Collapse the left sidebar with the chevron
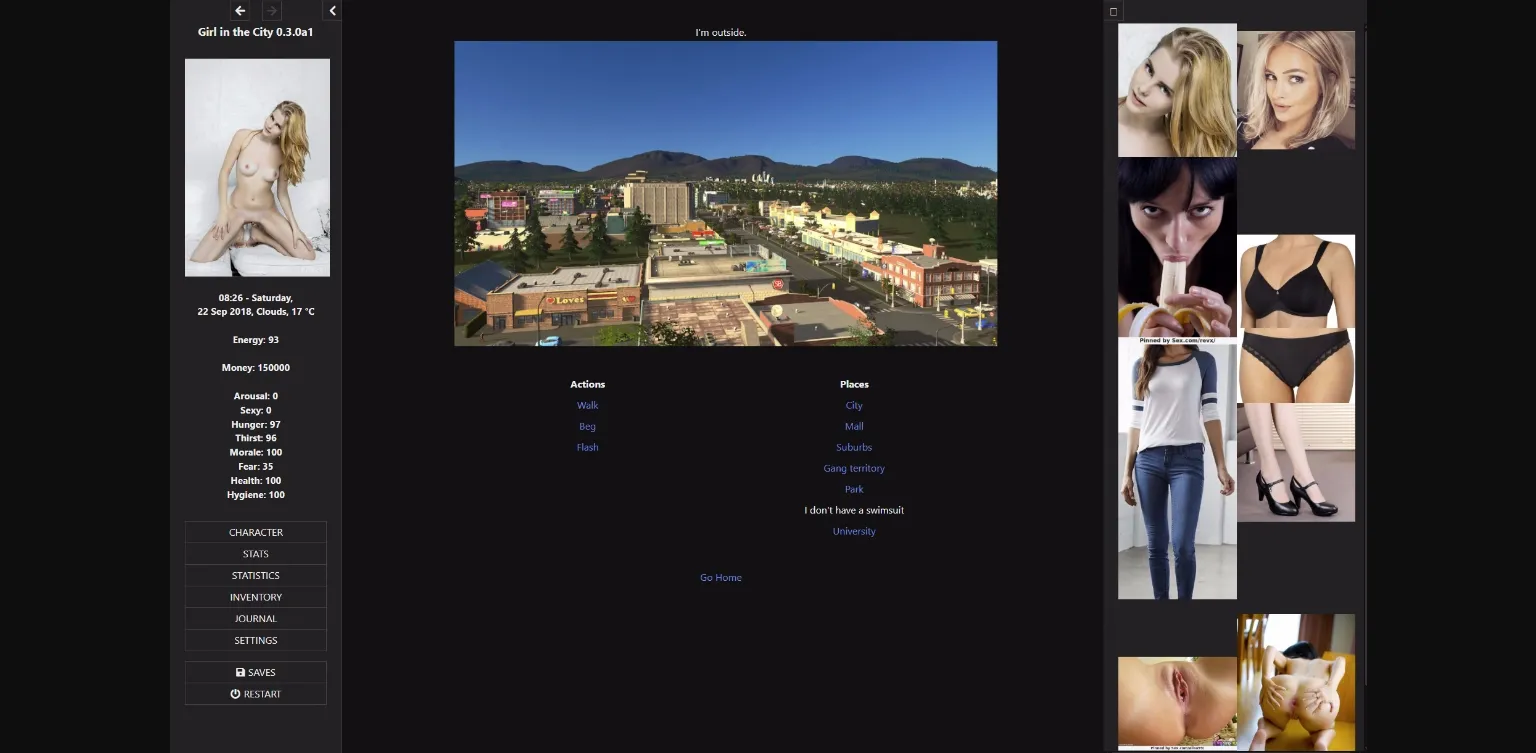Image resolution: width=1536 pixels, height=753 pixels. coord(332,11)
